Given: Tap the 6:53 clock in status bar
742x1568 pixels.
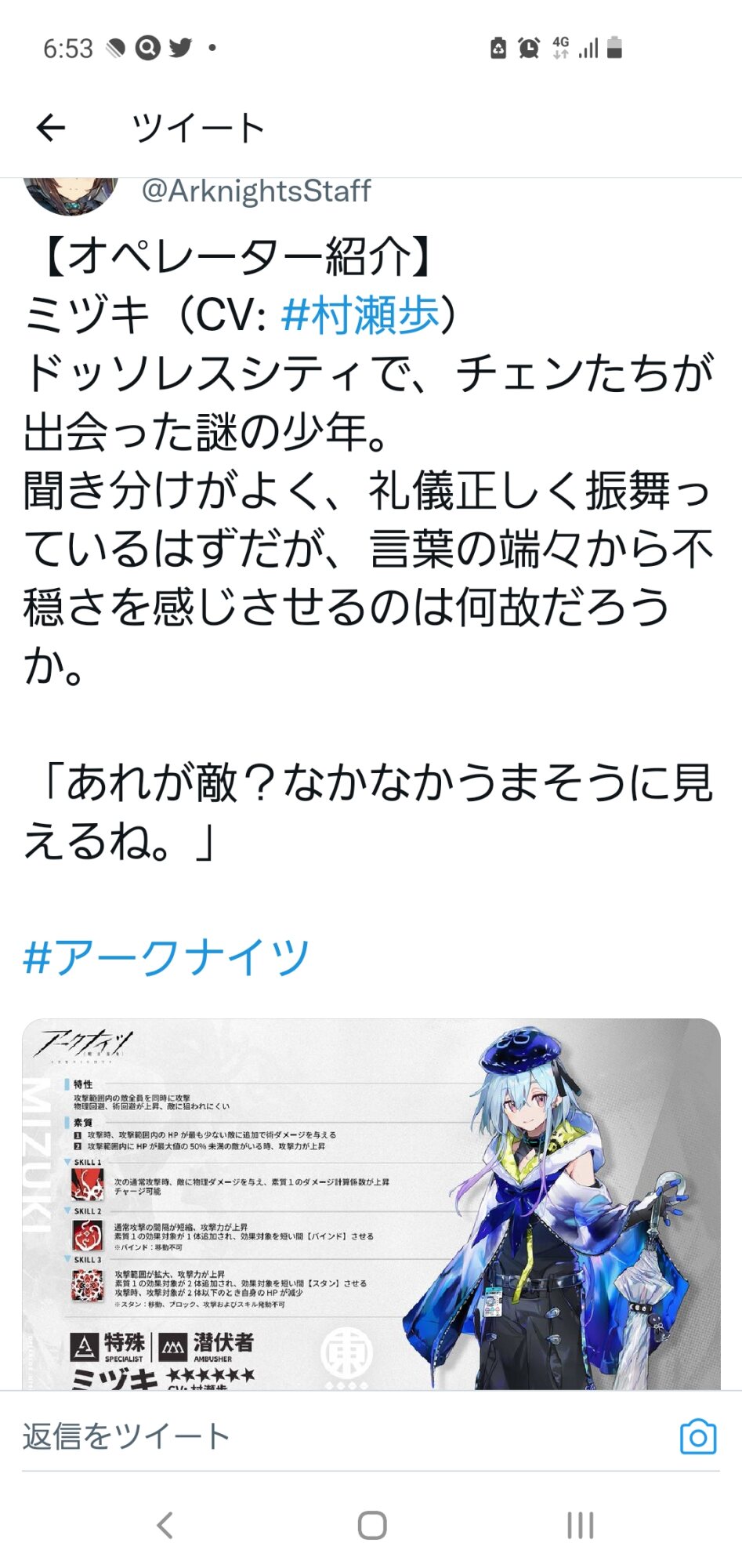Looking at the screenshot, I should point(68,49).
